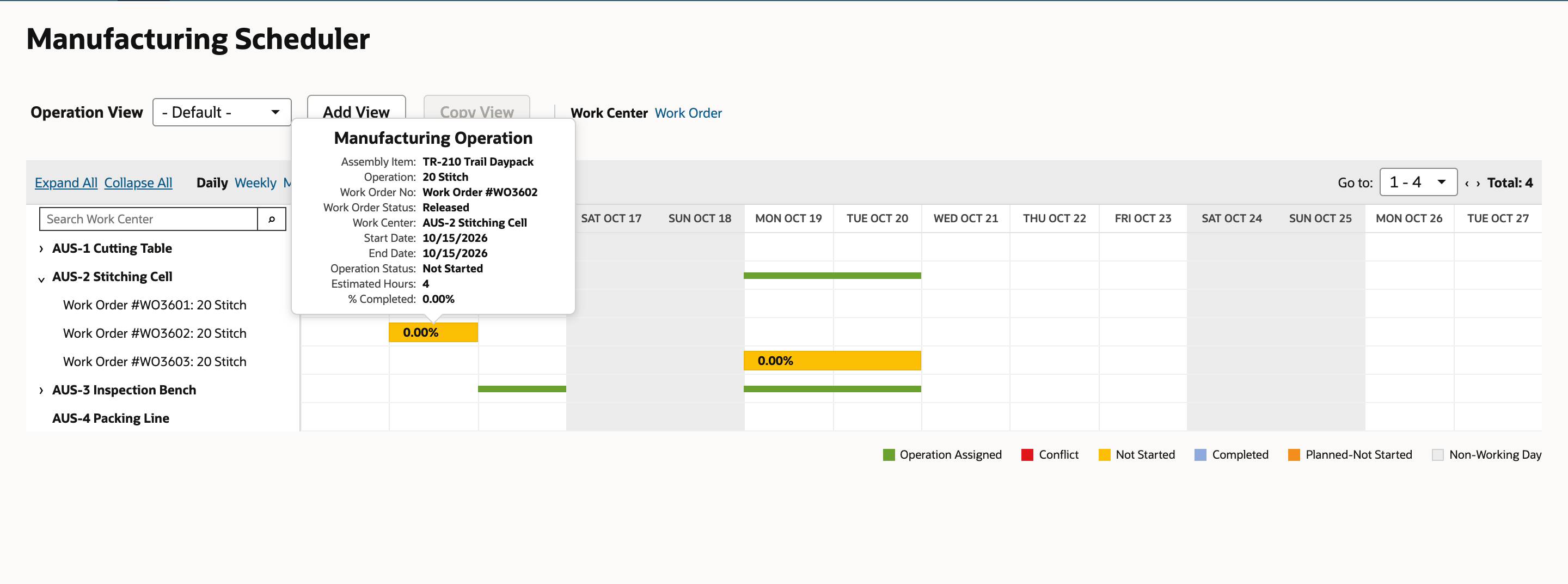Image resolution: width=1568 pixels, height=584 pixels.
Task: Select the Work Center view
Action: point(609,113)
